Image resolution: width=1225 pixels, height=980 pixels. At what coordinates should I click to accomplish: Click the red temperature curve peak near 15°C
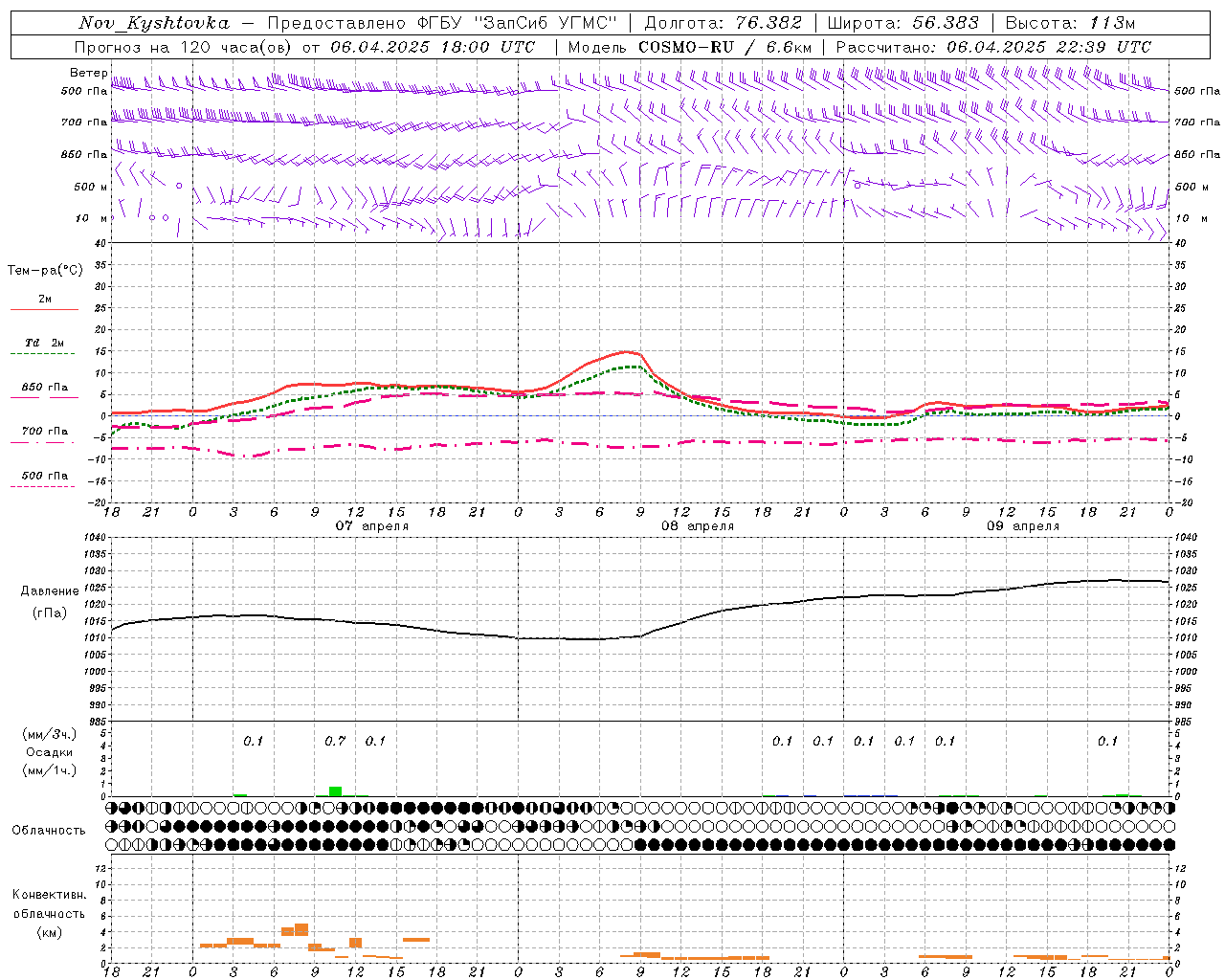pos(625,352)
